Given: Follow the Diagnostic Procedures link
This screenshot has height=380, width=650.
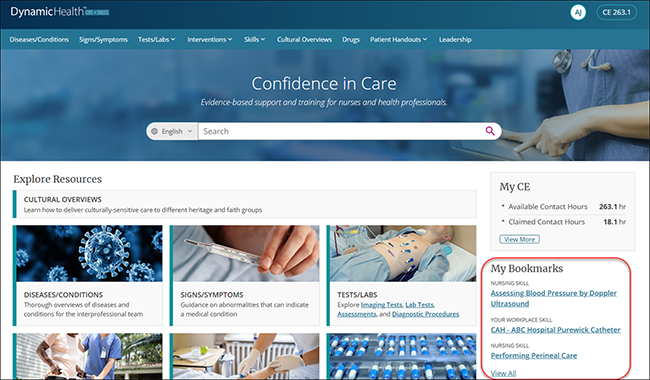Looking at the screenshot, I should pyautogui.click(x=425, y=314).
